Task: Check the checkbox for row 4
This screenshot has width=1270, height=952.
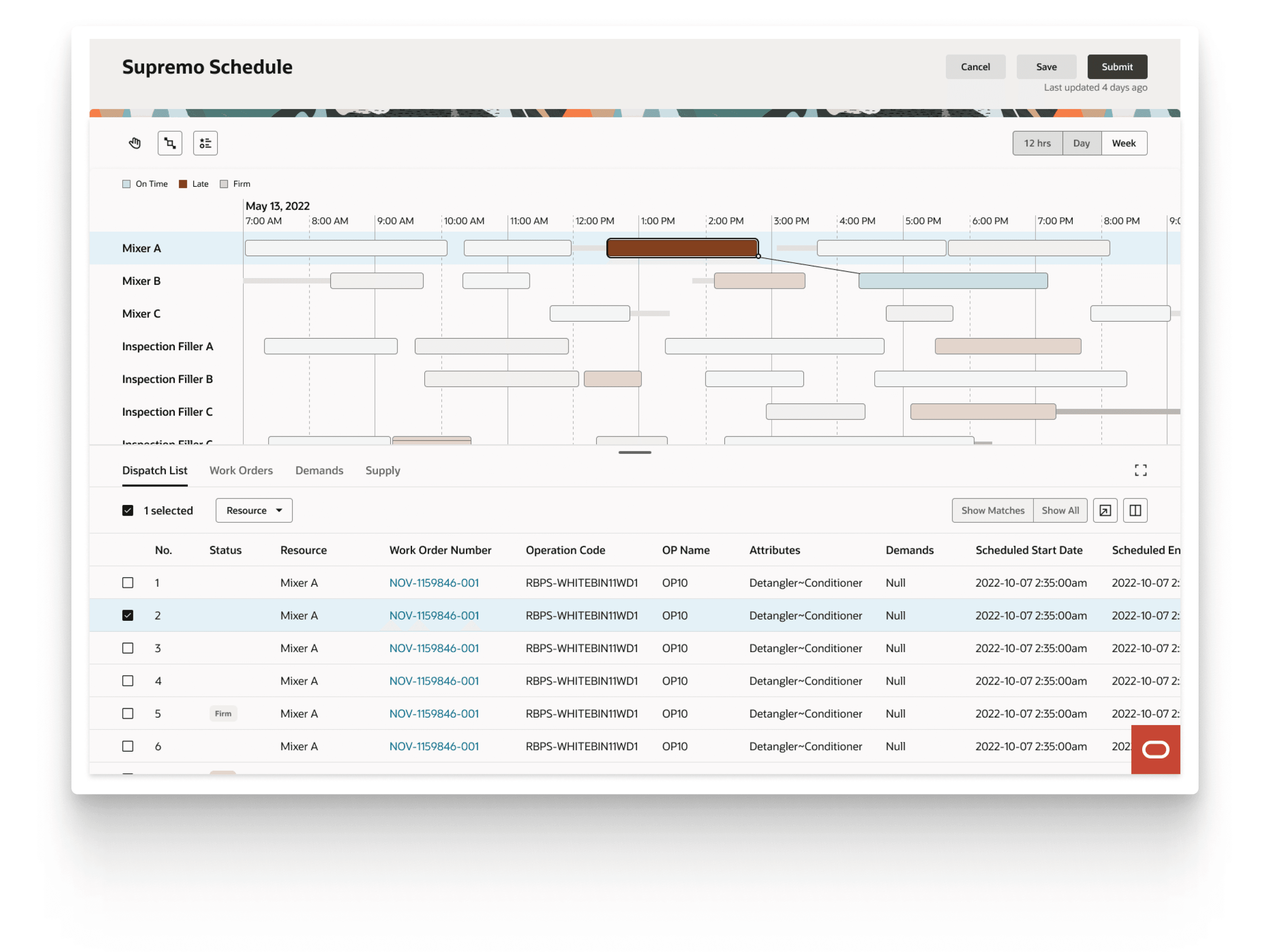Action: point(128,681)
